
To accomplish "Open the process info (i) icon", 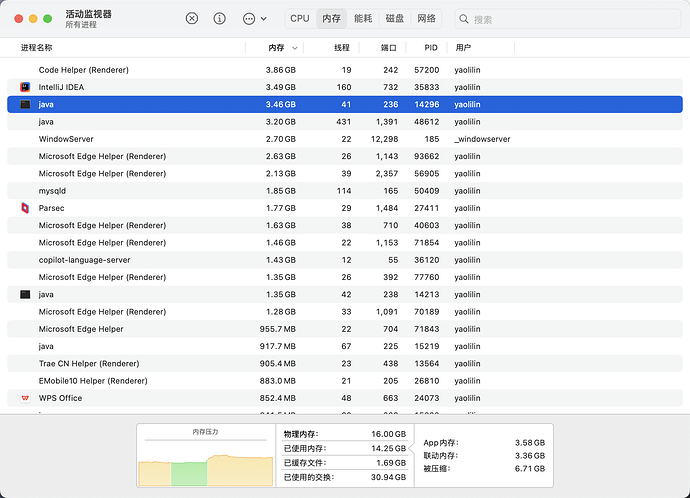I will click(x=219, y=18).
